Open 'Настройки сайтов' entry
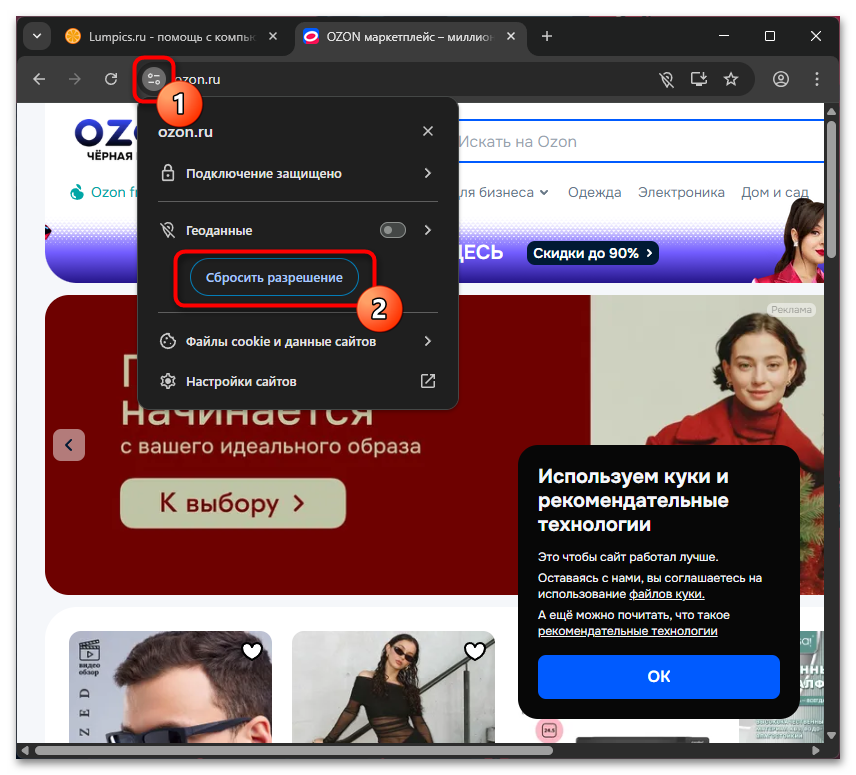Viewport: 856px width, 775px height. 298,381
